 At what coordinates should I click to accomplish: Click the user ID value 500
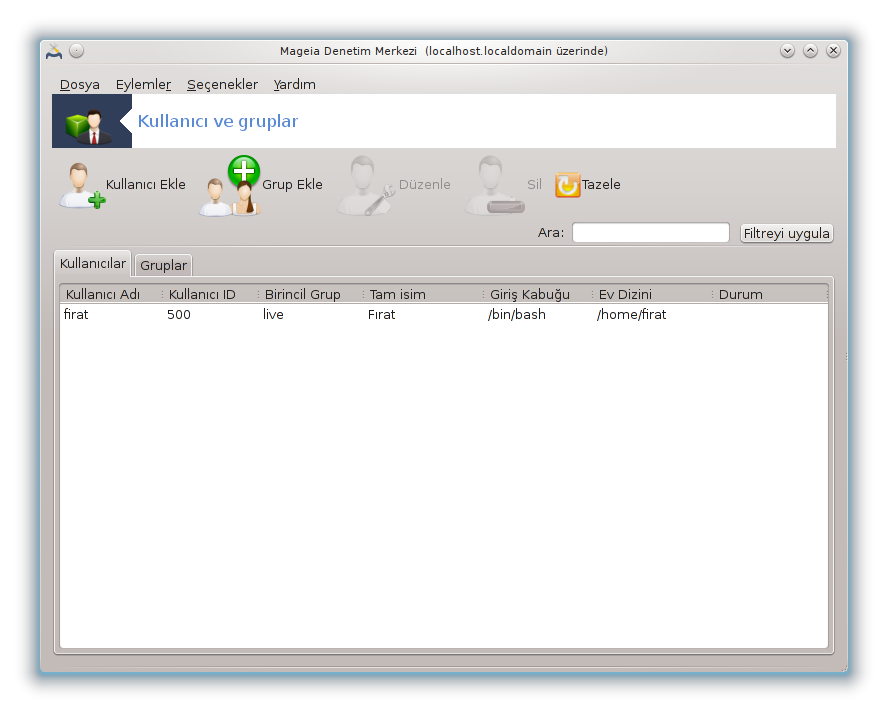coord(178,314)
